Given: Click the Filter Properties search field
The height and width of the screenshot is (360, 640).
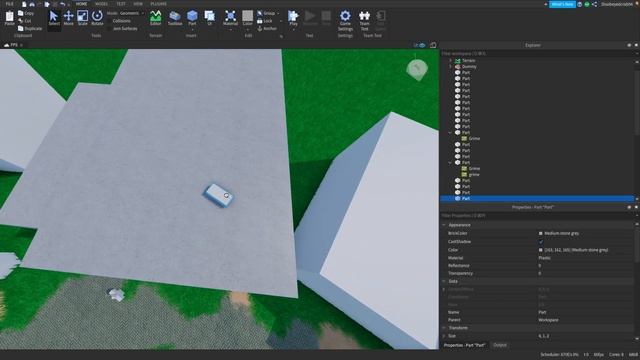Looking at the screenshot, I should click(x=537, y=216).
